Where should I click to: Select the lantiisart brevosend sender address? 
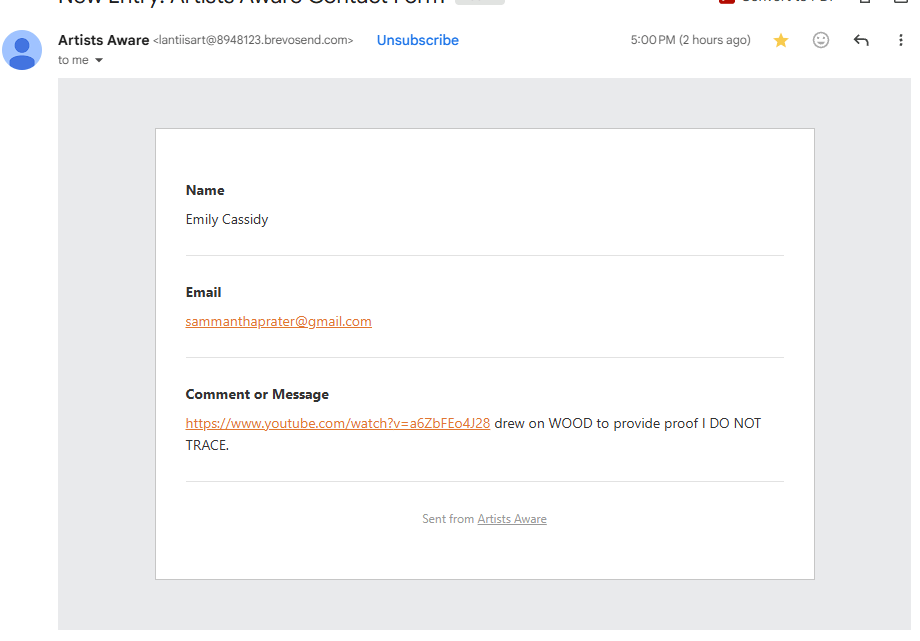coord(253,40)
